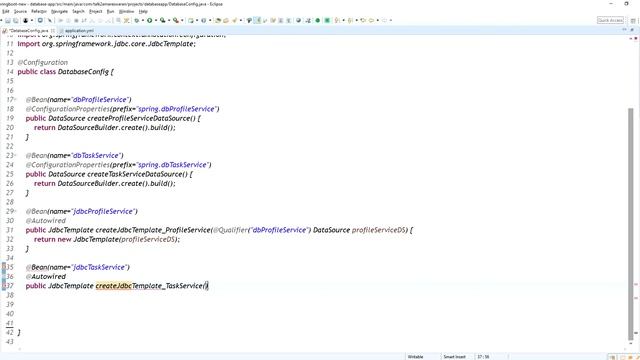Click the Back navigation arrow icon
This screenshot has height=360, width=640.
click(371, 20)
